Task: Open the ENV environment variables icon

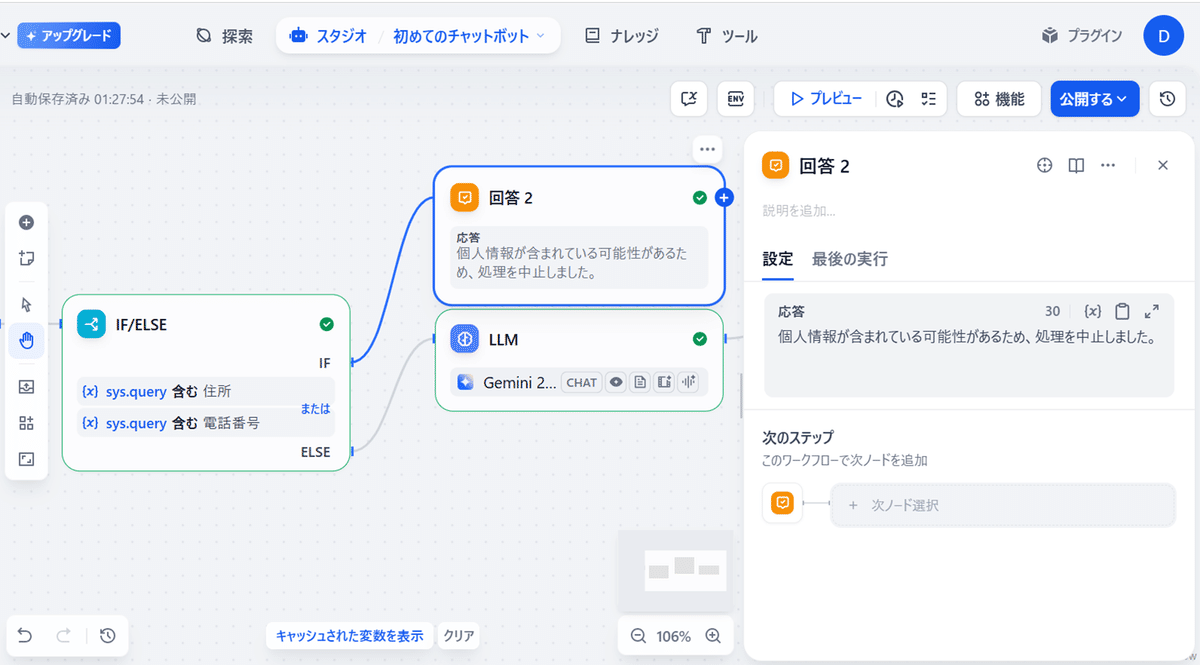Action: point(735,98)
